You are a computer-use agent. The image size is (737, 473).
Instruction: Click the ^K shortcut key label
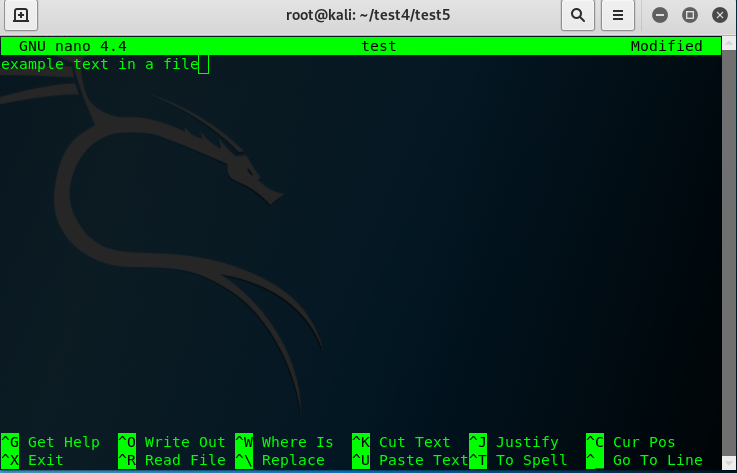[x=361, y=442]
